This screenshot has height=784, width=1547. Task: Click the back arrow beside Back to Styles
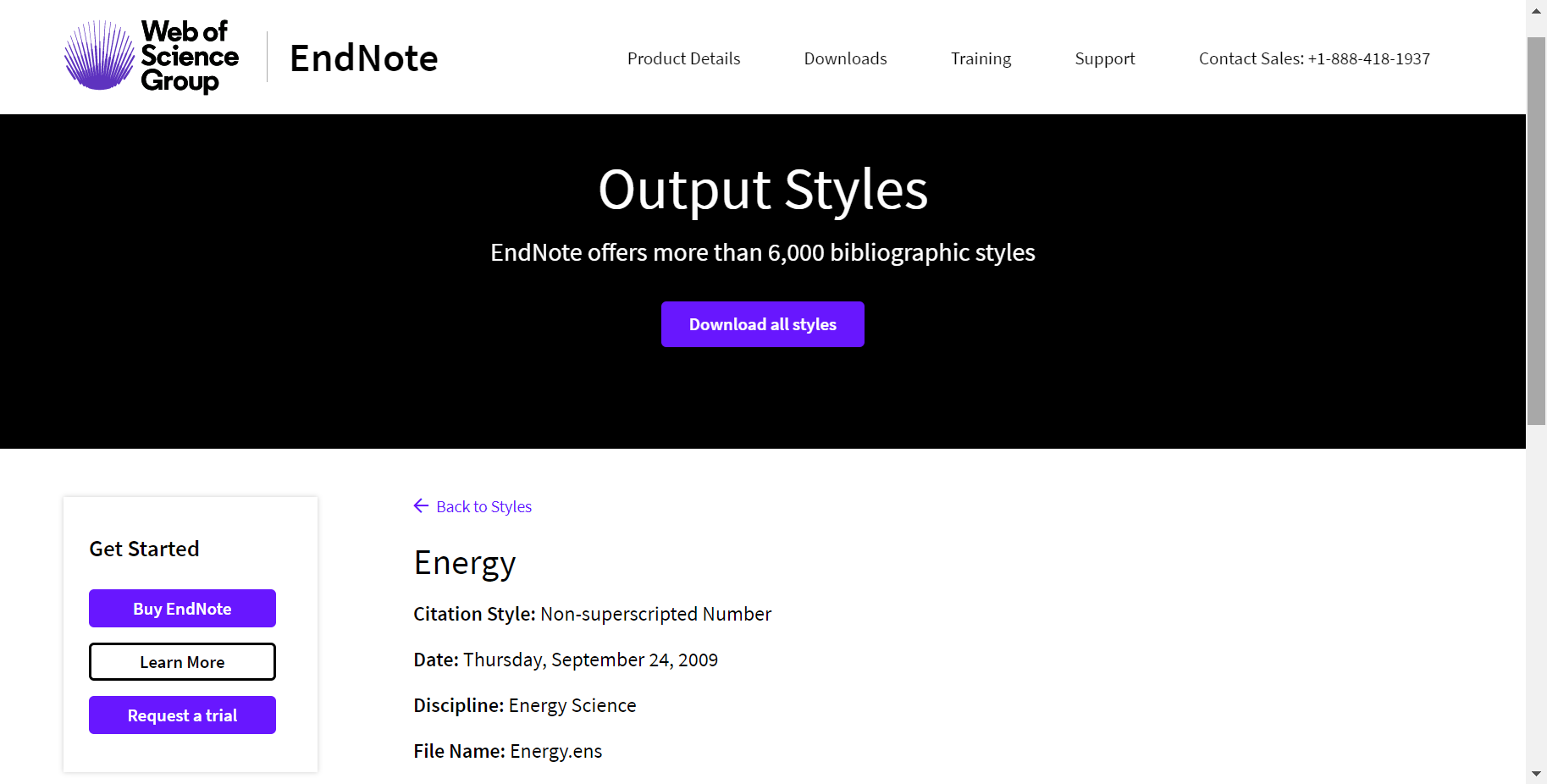[x=421, y=505]
